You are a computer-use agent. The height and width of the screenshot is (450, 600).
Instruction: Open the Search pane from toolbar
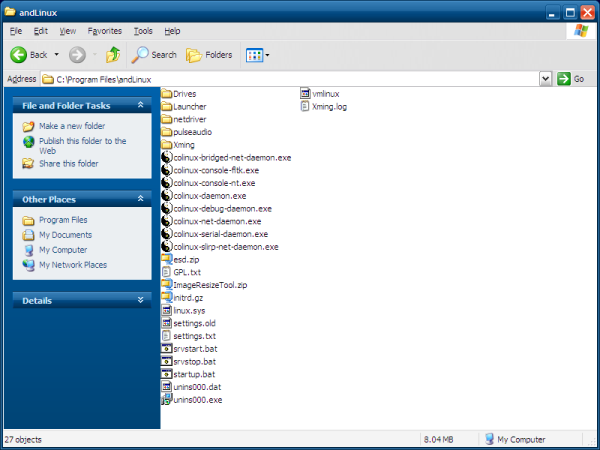click(154, 55)
